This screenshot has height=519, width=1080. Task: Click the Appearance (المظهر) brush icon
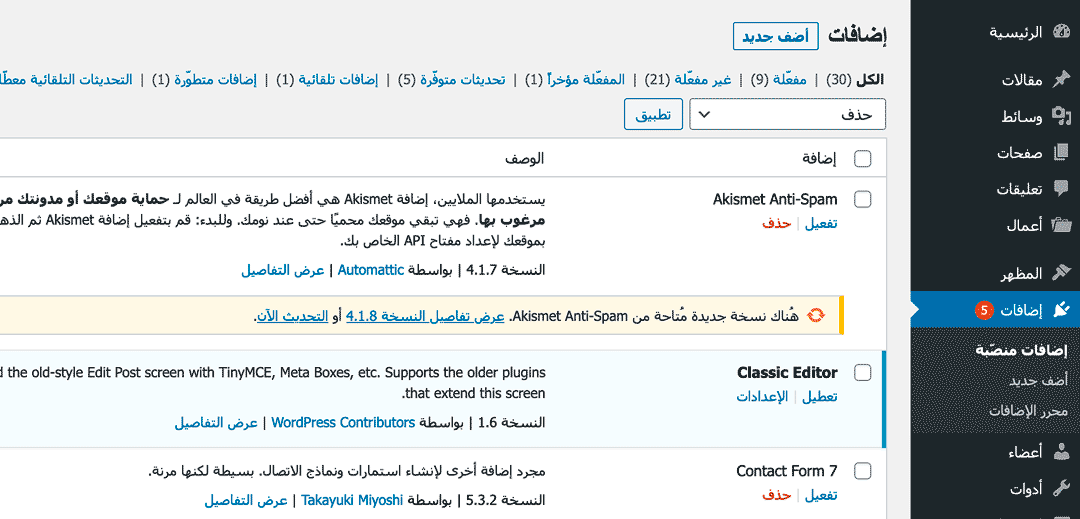point(1060,273)
